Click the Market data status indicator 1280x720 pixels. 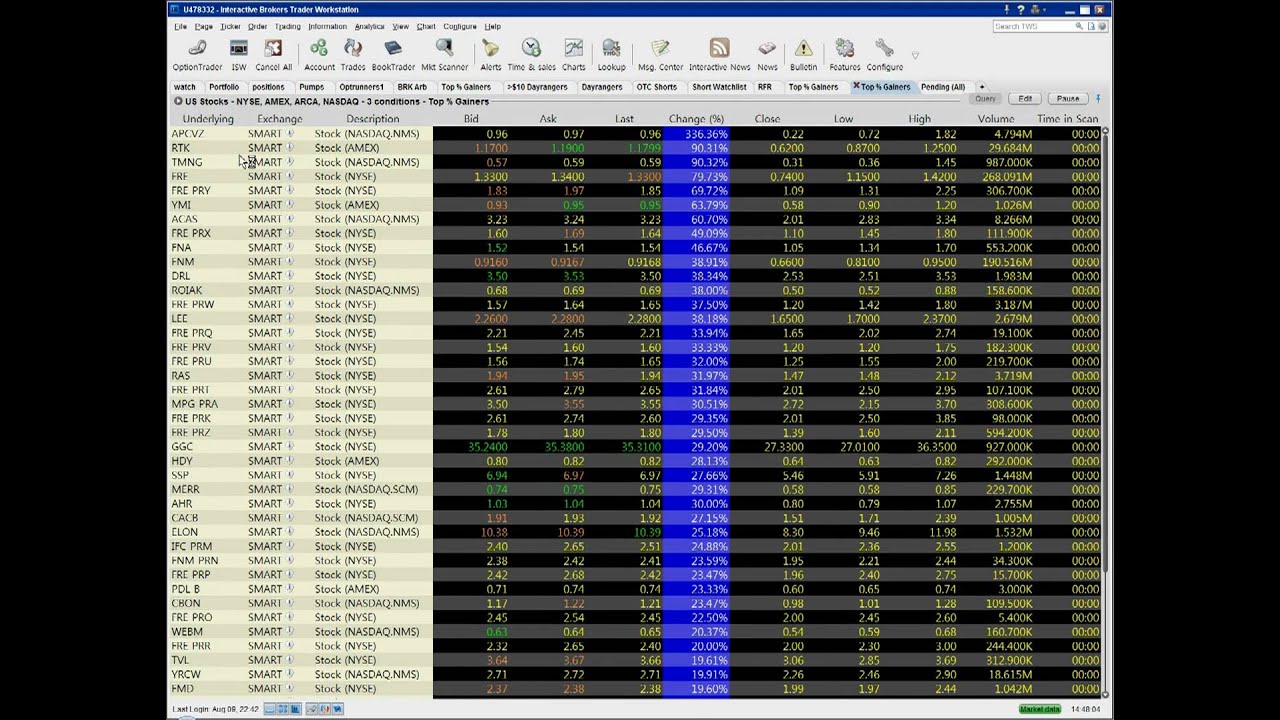(x=1040, y=709)
